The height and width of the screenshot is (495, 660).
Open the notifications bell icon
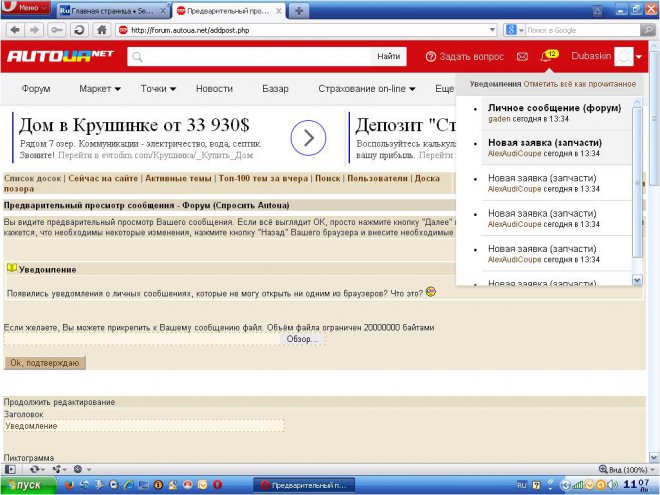pos(545,57)
